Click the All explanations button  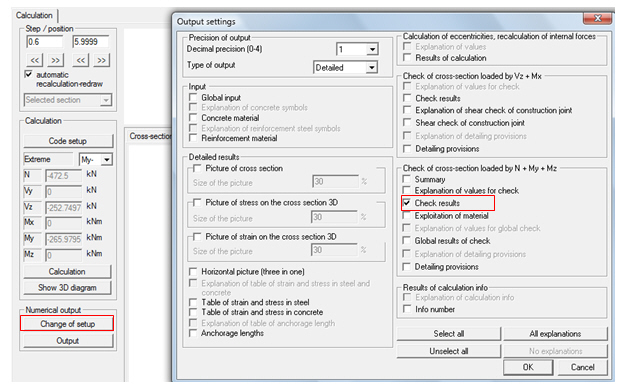point(555,334)
